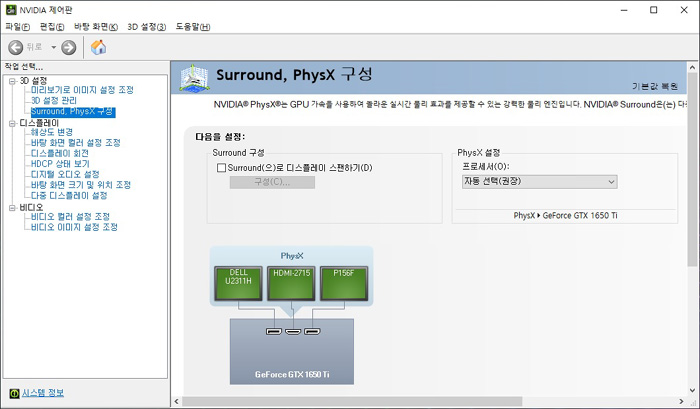The image size is (700, 409).
Task: Open the 파일(F) menu
Action: coord(17,27)
